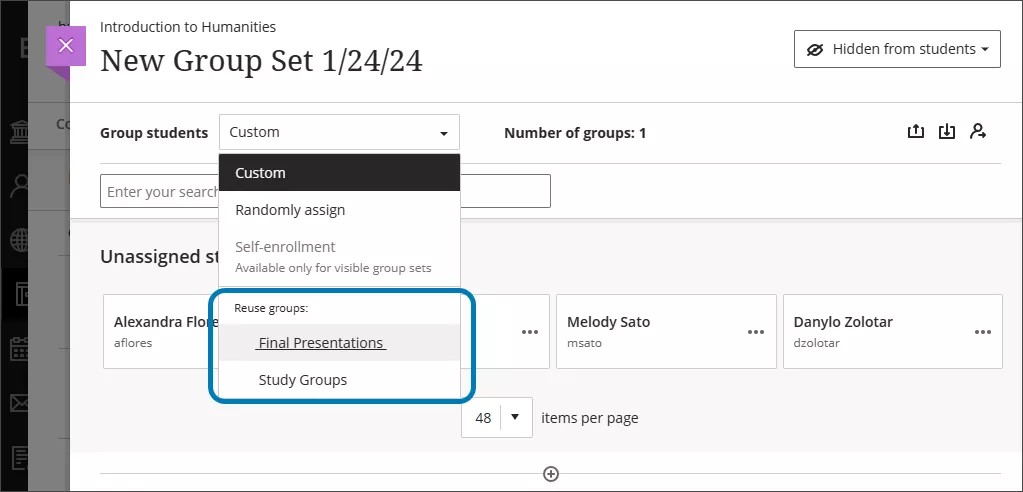Open the calendar icon in left sidebar
The image size is (1023, 492).
coord(19,350)
